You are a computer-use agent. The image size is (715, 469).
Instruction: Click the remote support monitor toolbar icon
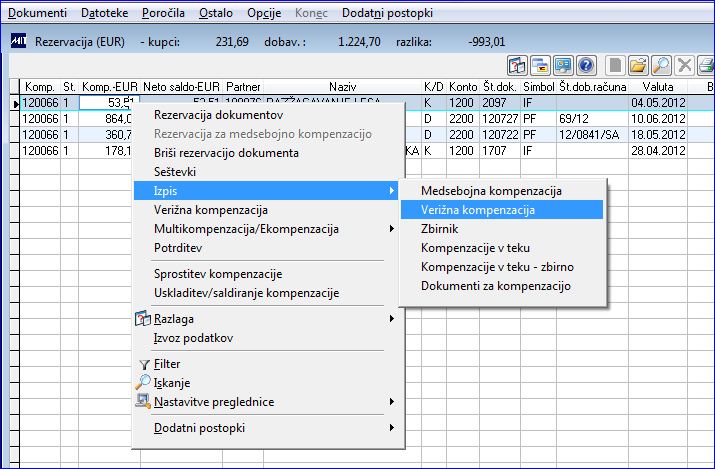tap(563, 66)
